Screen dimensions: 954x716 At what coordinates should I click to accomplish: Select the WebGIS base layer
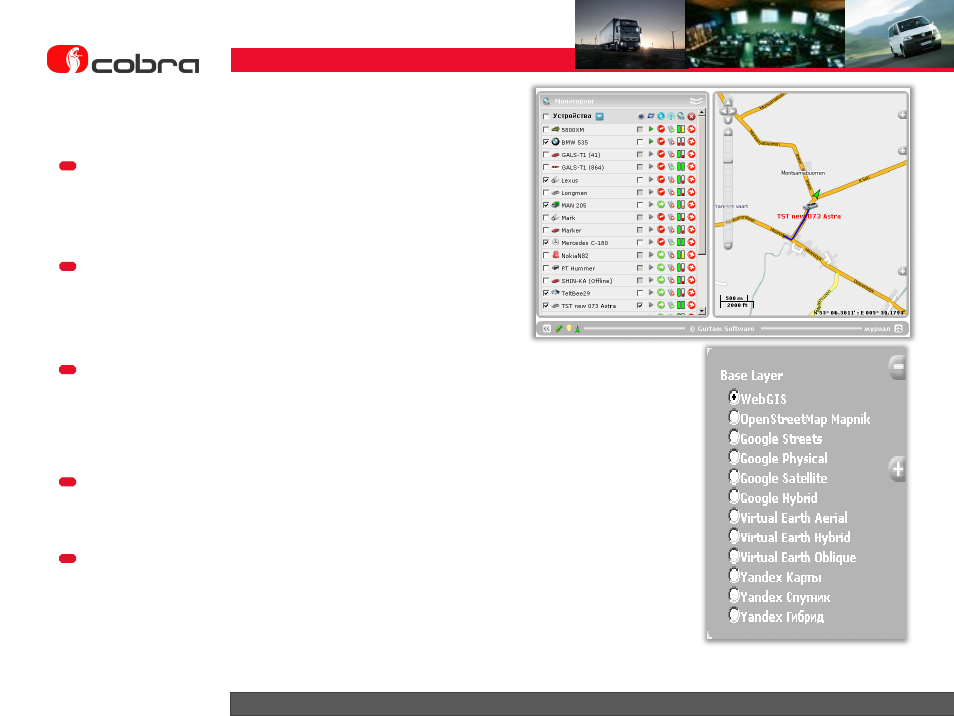tap(734, 398)
